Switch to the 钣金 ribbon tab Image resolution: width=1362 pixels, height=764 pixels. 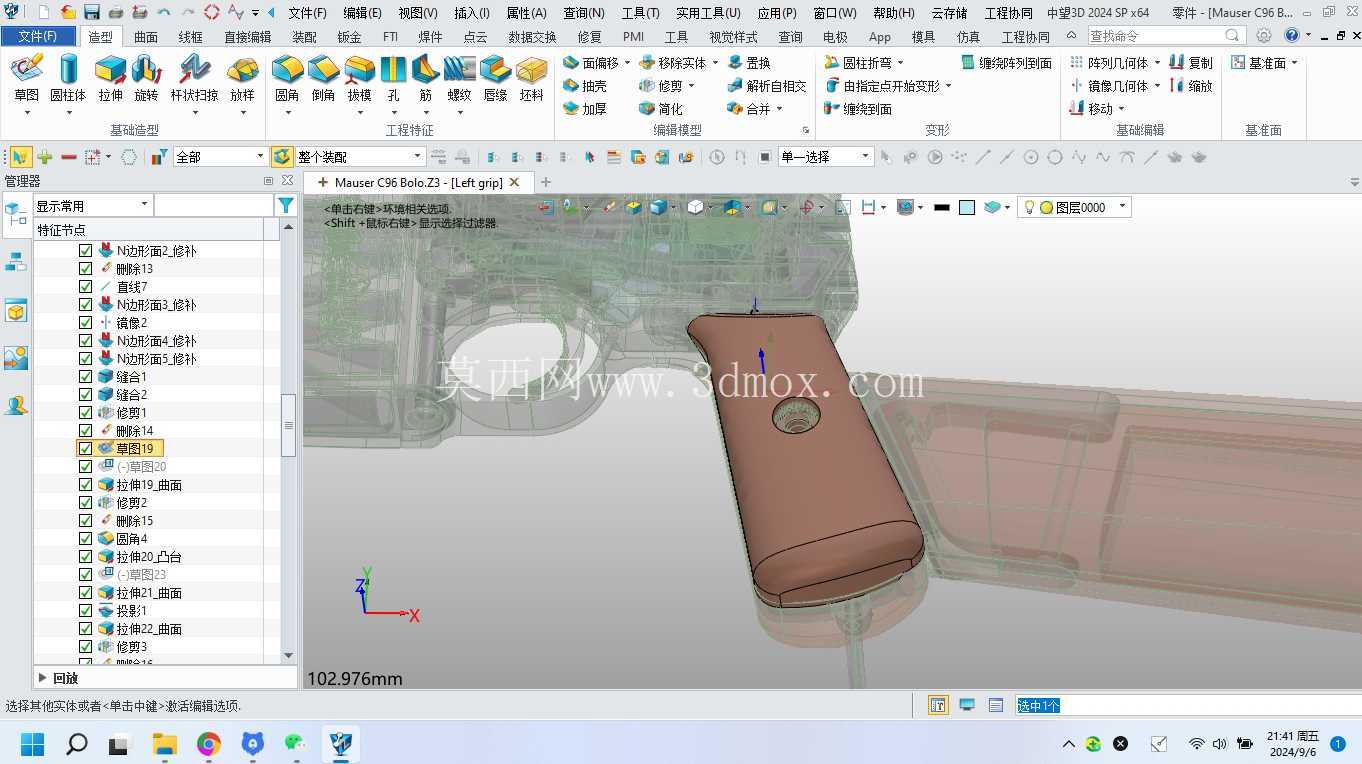pyautogui.click(x=349, y=37)
